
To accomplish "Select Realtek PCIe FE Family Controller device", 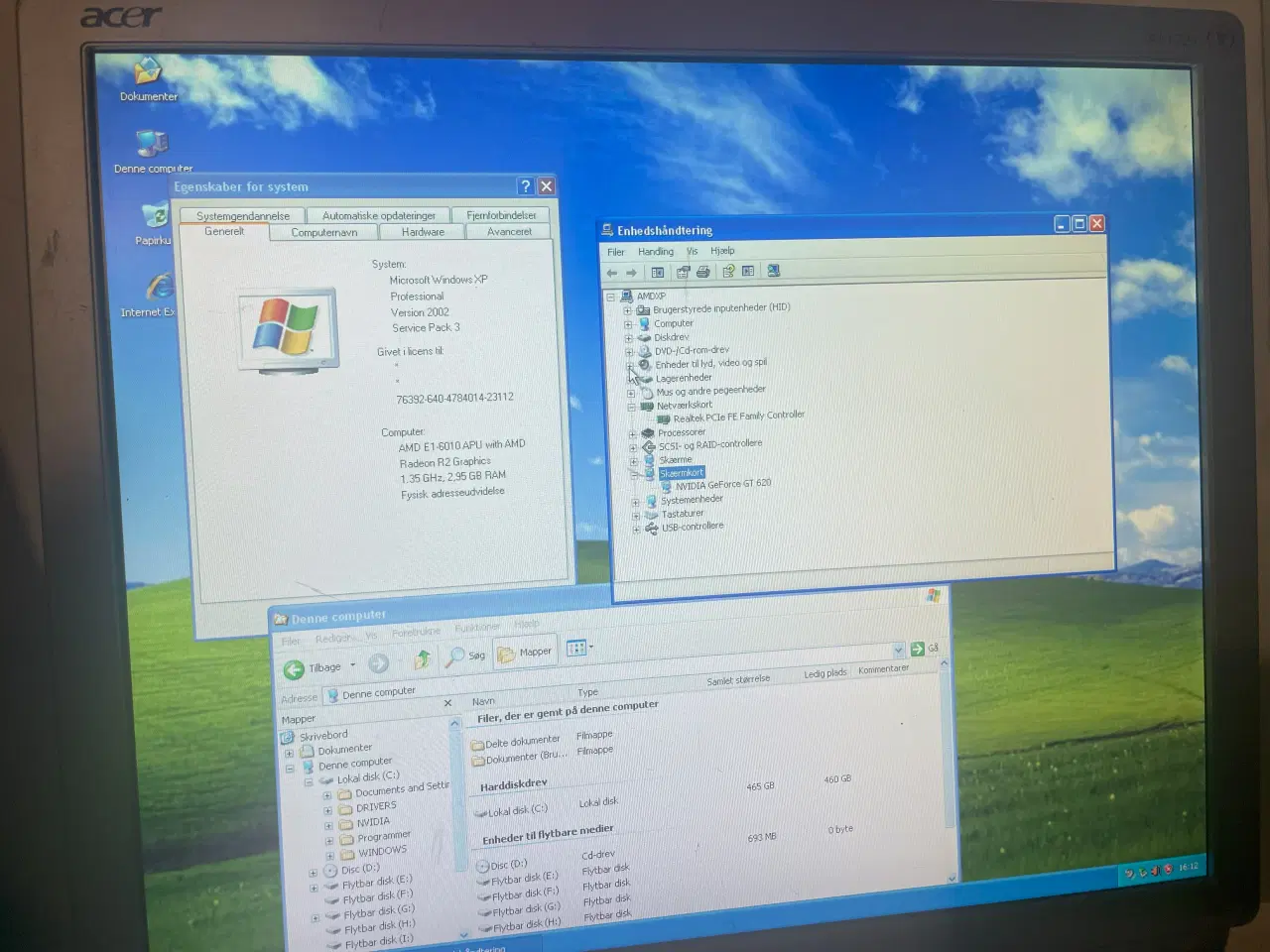I will (730, 417).
